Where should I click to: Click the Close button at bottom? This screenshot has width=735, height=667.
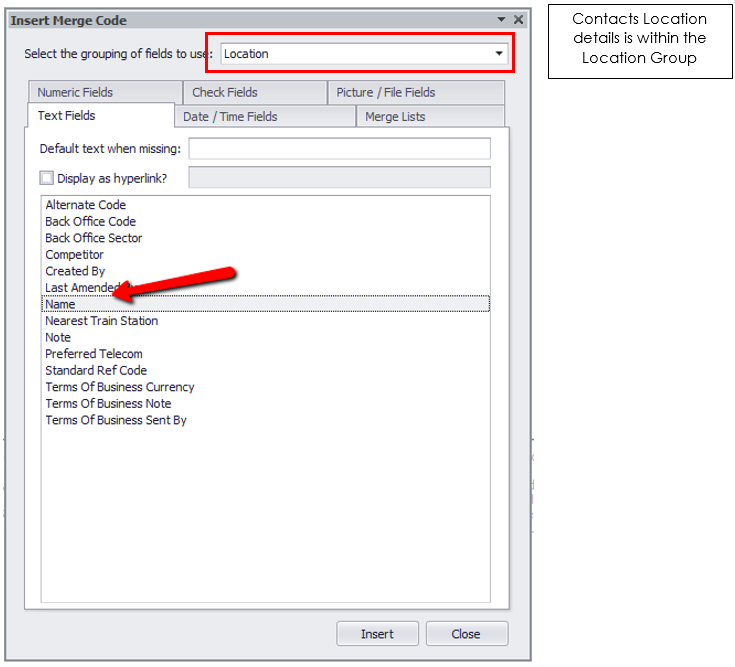(x=466, y=634)
